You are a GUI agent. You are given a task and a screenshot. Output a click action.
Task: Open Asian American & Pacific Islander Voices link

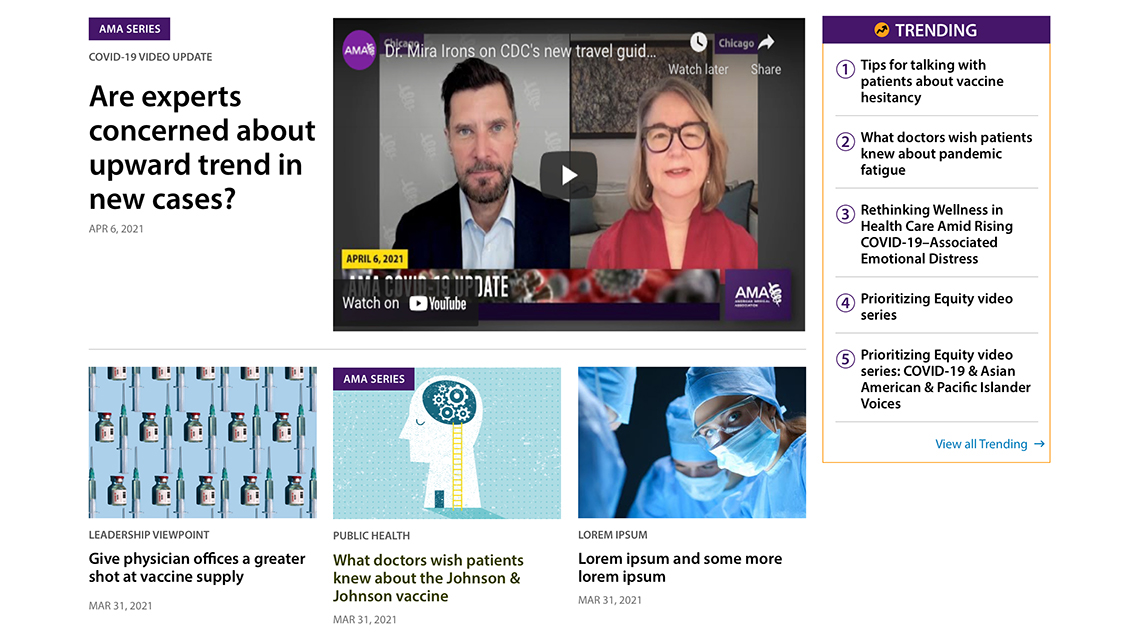pos(945,379)
